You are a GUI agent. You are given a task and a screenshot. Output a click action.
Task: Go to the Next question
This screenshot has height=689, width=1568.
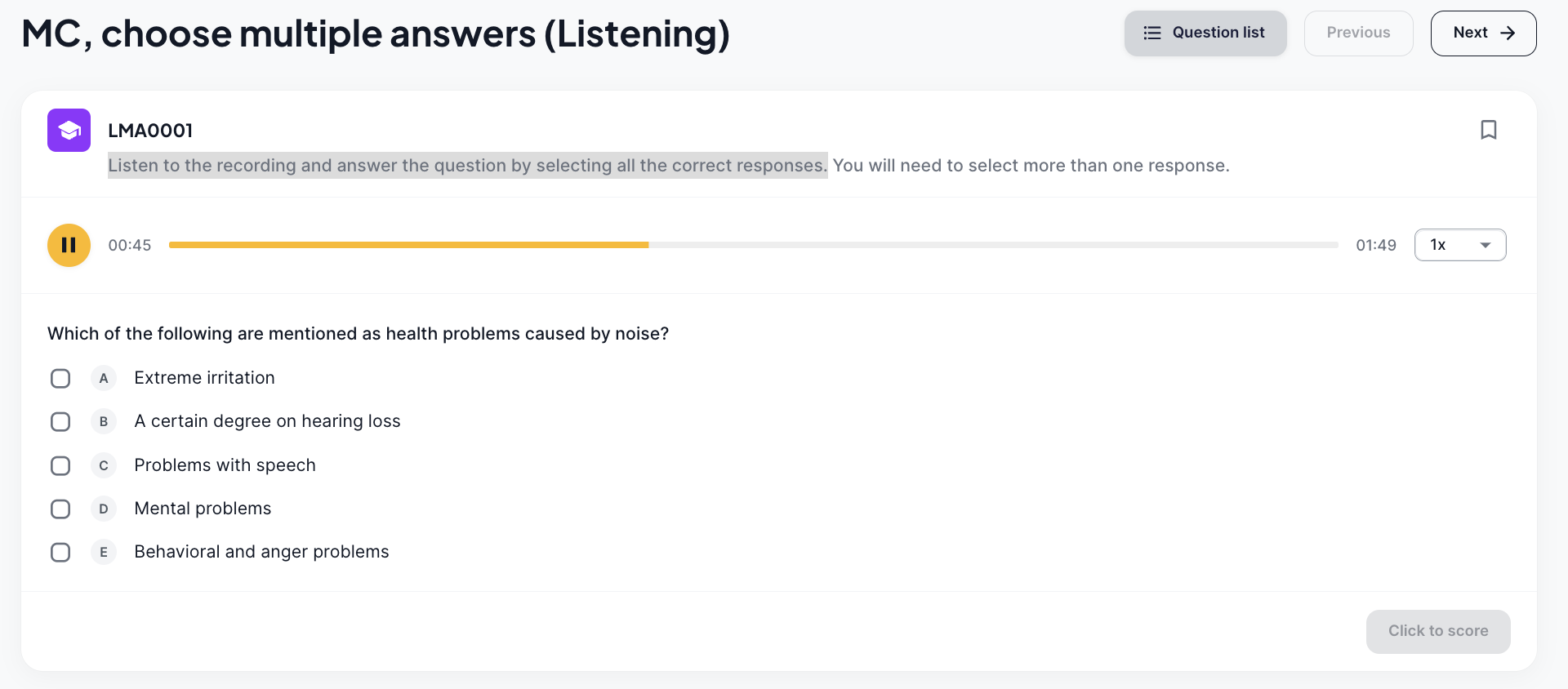click(1483, 33)
